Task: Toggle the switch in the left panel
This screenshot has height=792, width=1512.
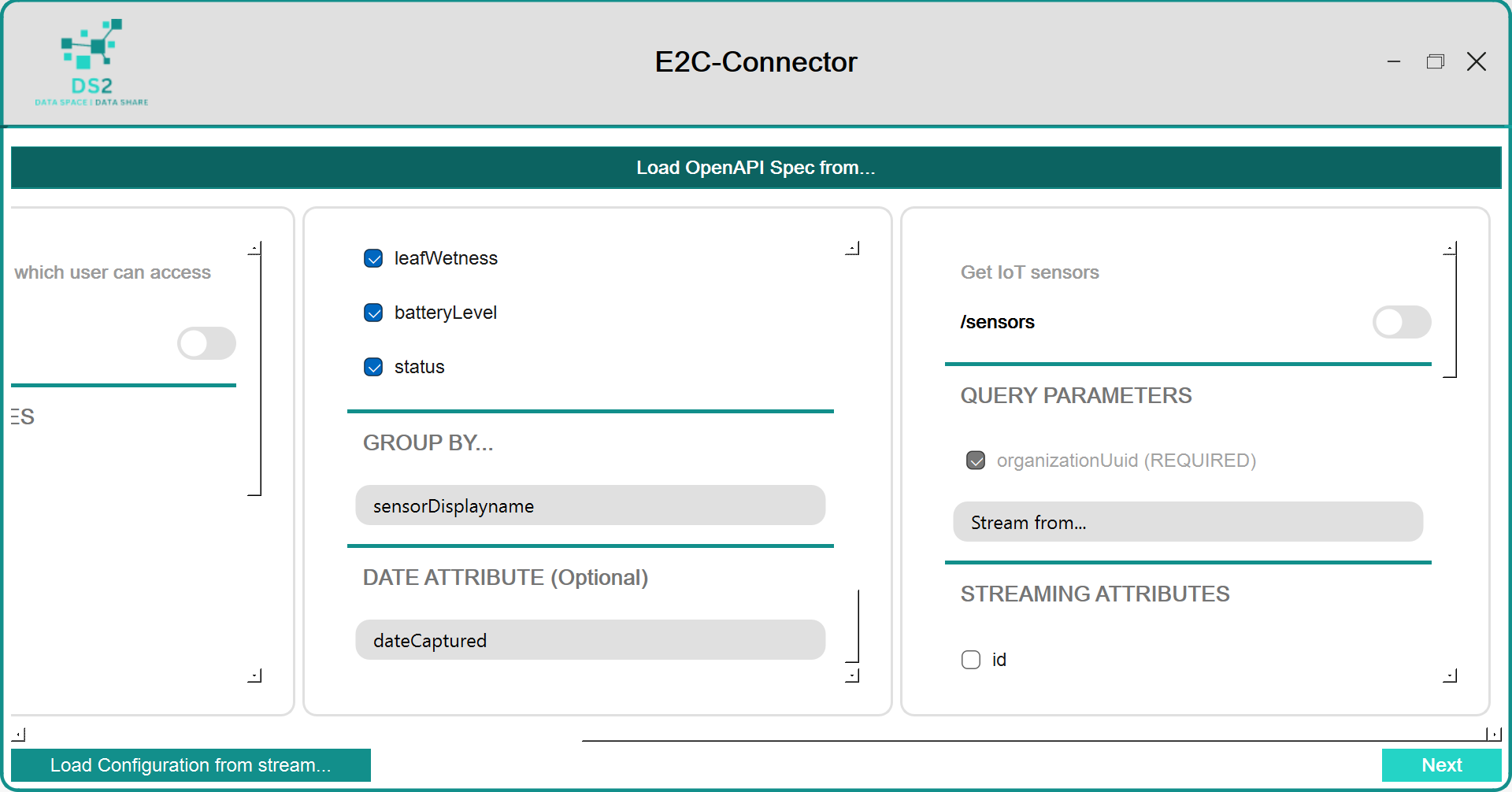Action: coord(206,343)
